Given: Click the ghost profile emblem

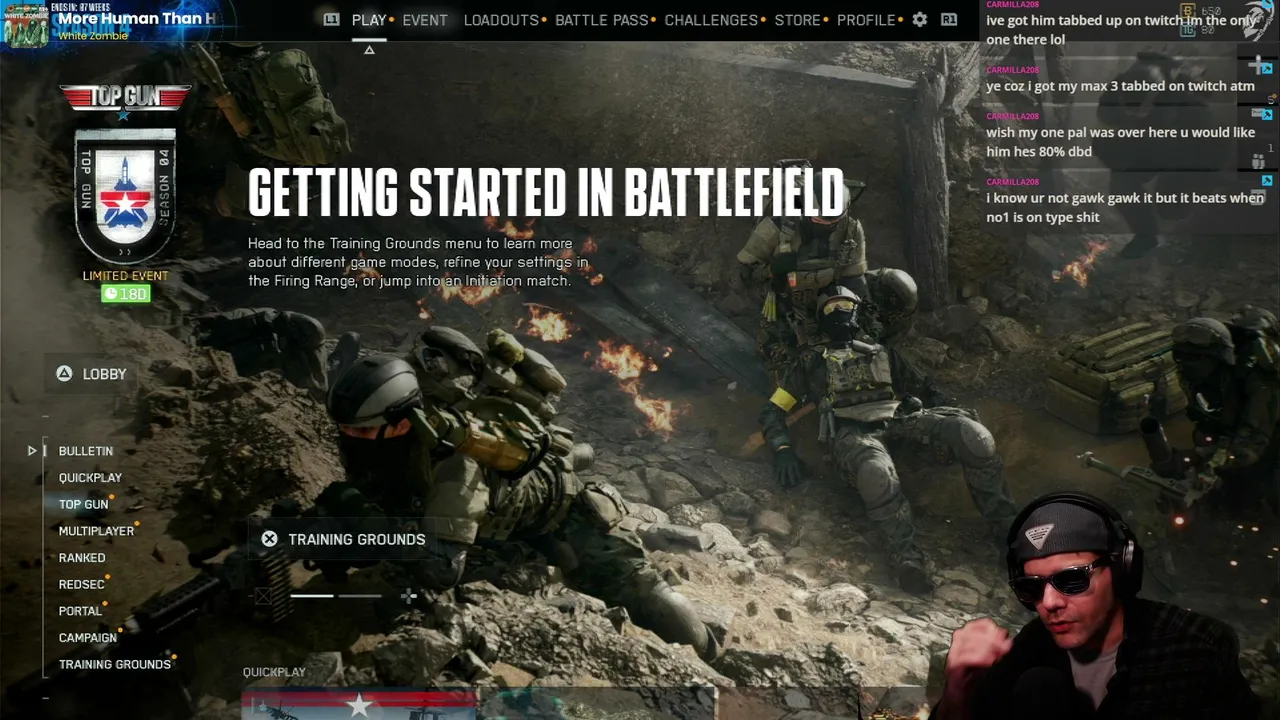Looking at the screenshot, I should coord(1259,21).
